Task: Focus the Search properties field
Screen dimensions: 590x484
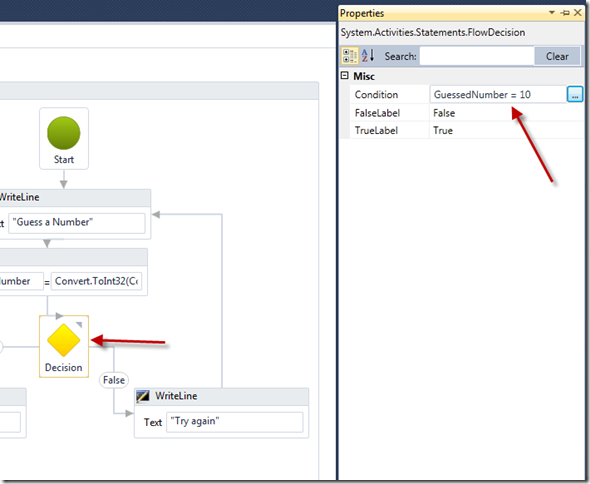Action: pos(477,56)
